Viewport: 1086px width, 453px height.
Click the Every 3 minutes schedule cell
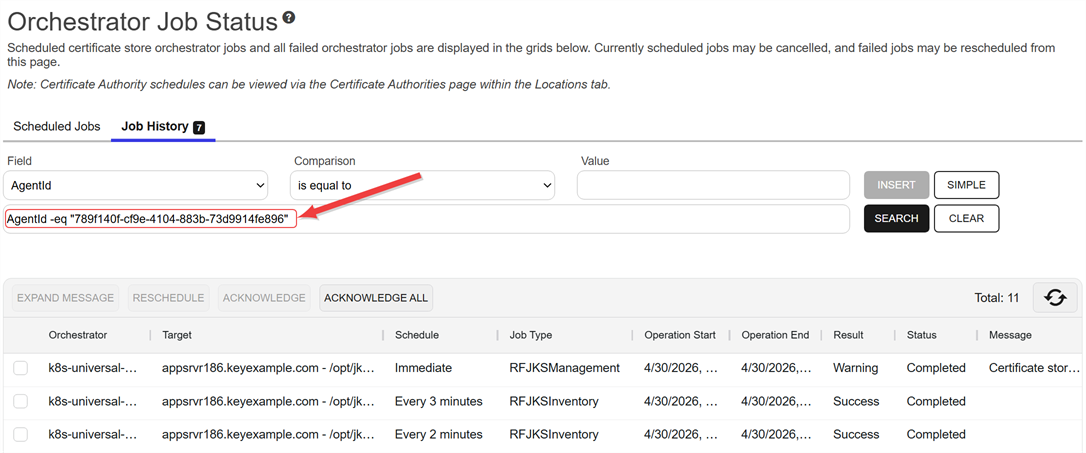438,401
